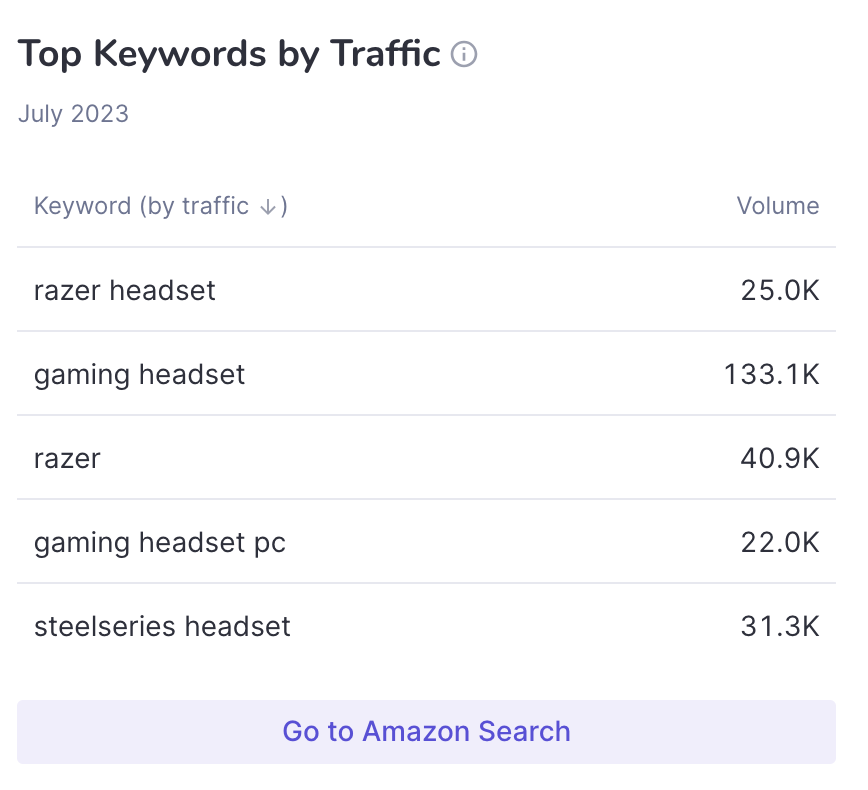Click the 31.3K volume value
The width and height of the screenshot is (868, 790).
tap(780, 627)
